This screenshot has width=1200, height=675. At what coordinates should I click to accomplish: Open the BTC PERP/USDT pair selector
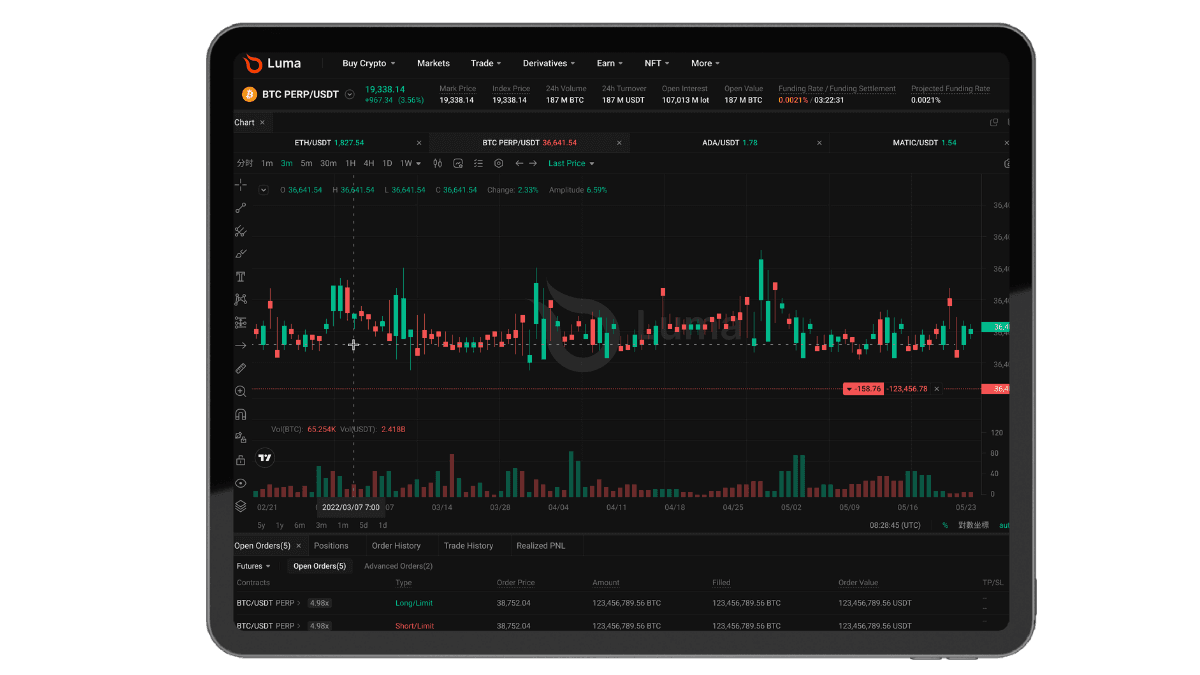349,95
